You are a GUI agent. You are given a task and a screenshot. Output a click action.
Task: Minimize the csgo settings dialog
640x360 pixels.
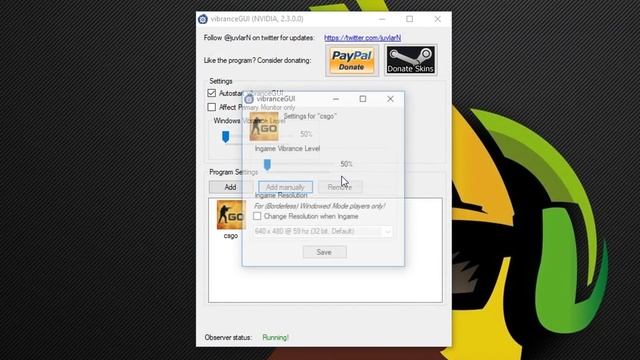[336, 99]
